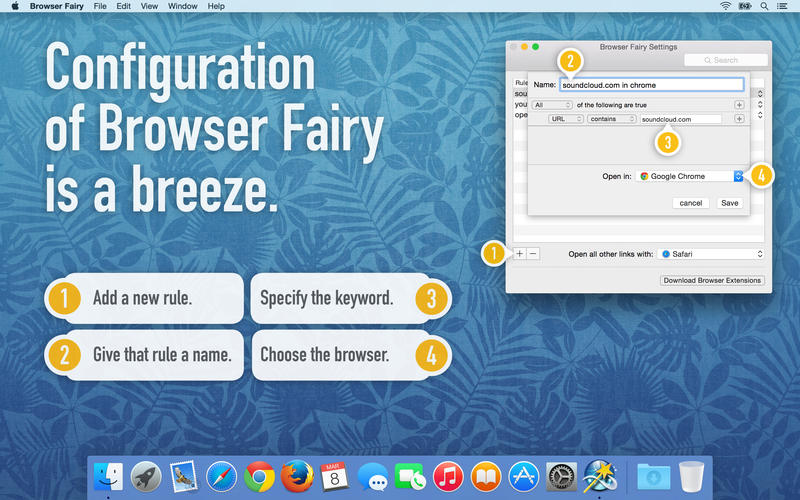The image size is (800, 500).
Task: Open Safari from the dock
Action: [x=221, y=477]
